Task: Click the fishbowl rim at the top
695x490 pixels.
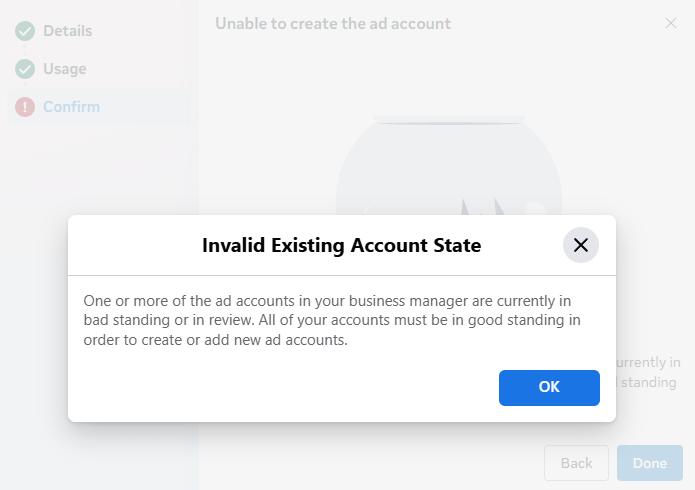Action: (x=449, y=119)
